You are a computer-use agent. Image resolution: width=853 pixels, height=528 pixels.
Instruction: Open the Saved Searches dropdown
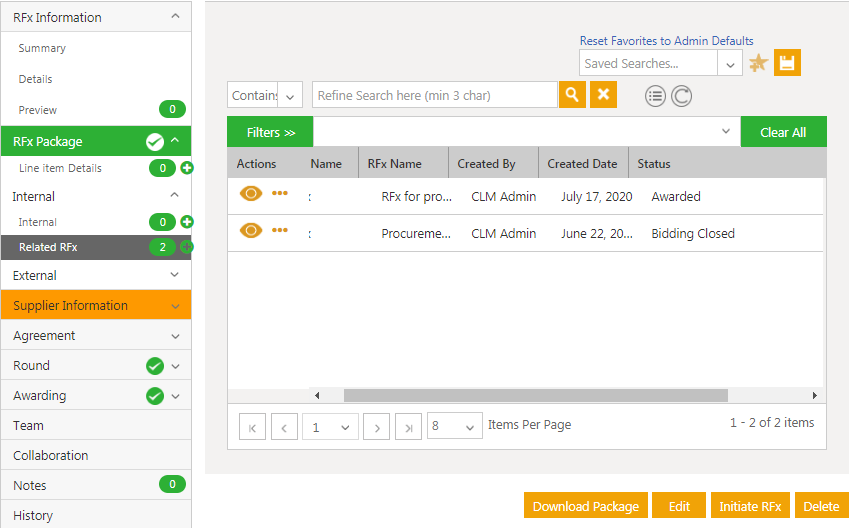point(730,64)
